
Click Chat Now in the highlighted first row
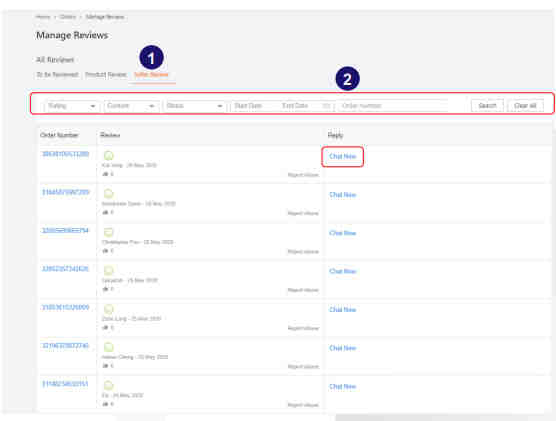(x=343, y=156)
